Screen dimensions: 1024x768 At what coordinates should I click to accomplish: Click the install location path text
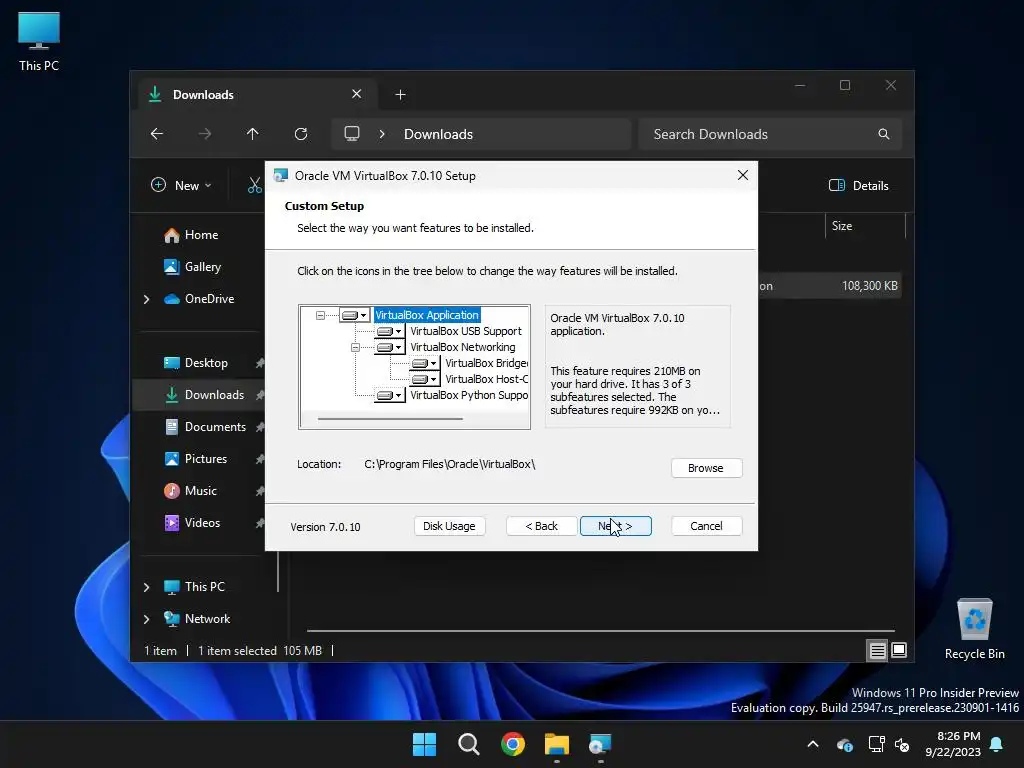tap(449, 464)
